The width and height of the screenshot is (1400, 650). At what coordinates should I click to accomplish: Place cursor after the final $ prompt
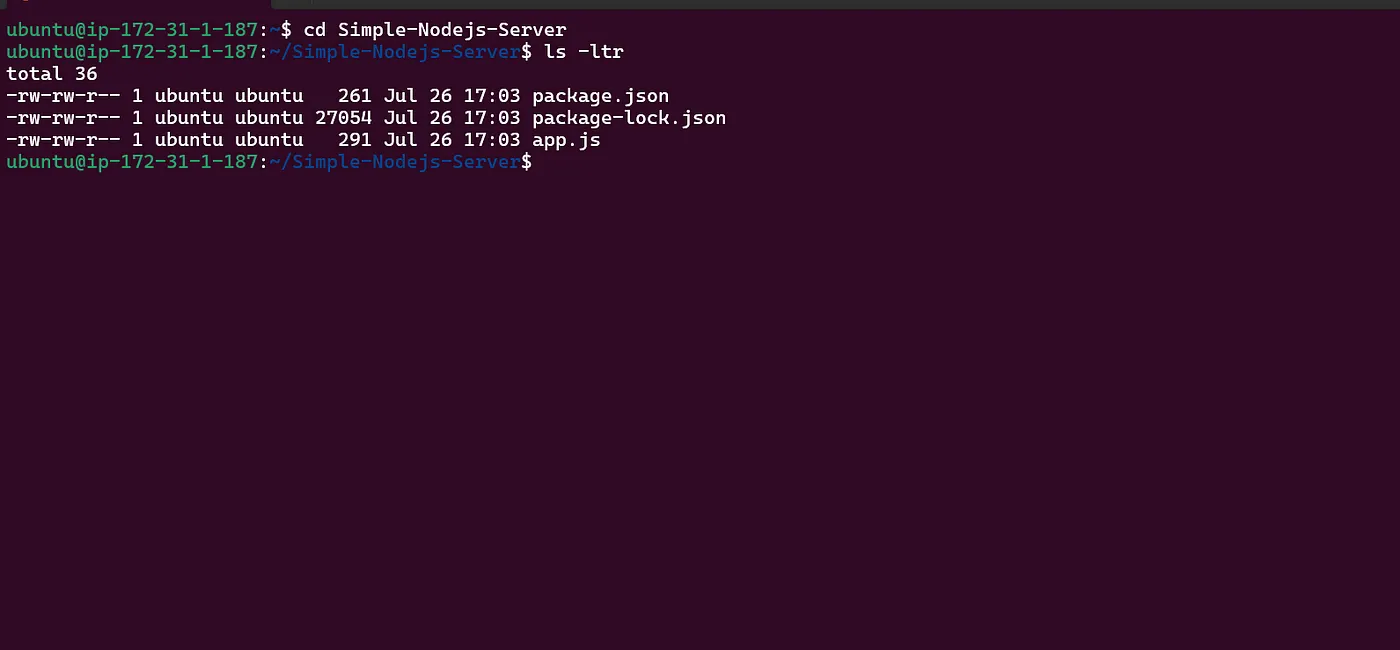[540, 162]
